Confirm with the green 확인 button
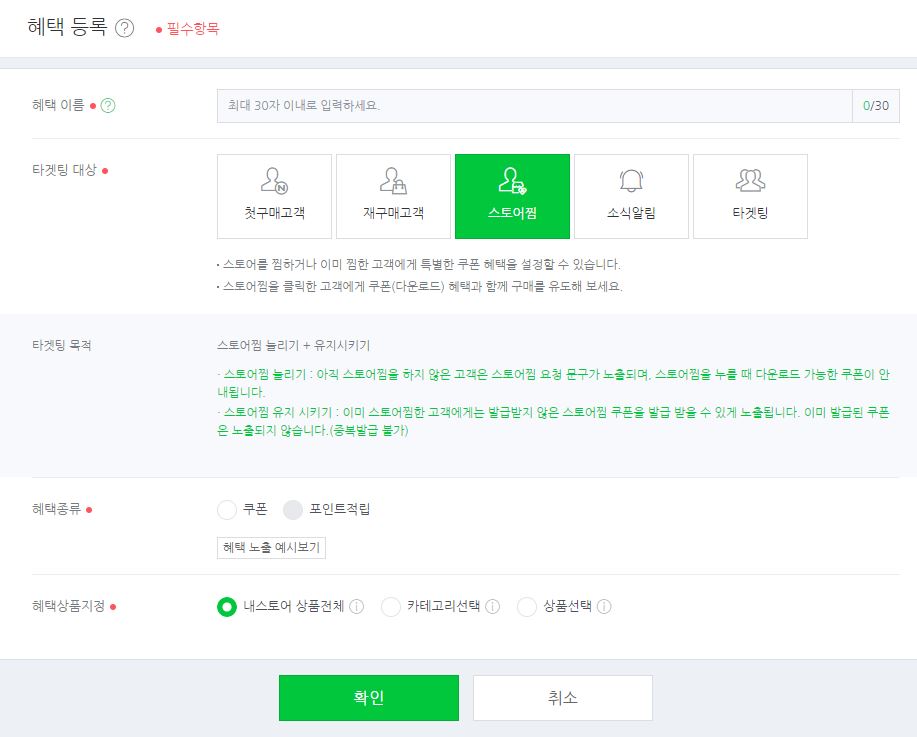The width and height of the screenshot is (917, 737). (x=369, y=698)
